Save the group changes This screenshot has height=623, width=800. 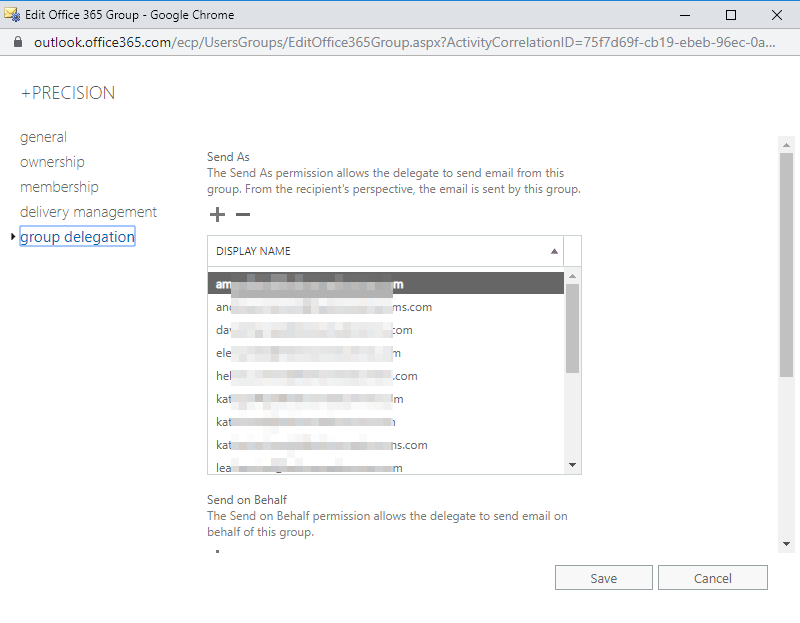[604, 578]
